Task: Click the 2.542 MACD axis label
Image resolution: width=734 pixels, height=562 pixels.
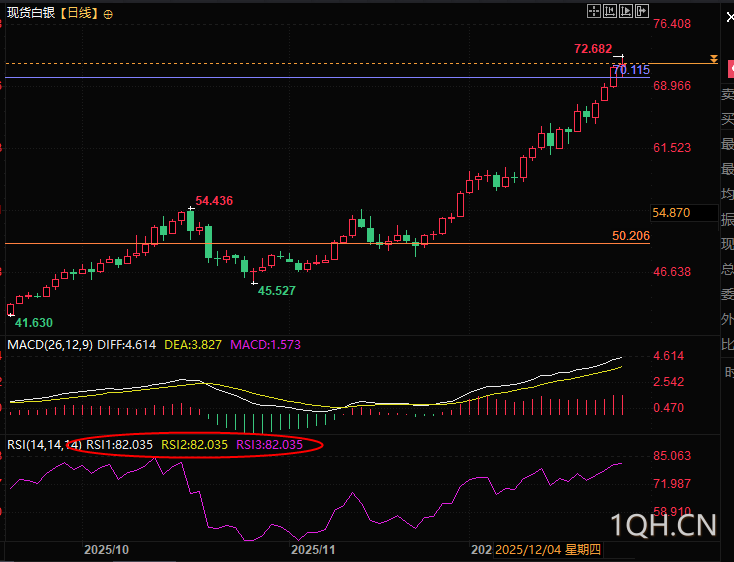Action: [668, 381]
